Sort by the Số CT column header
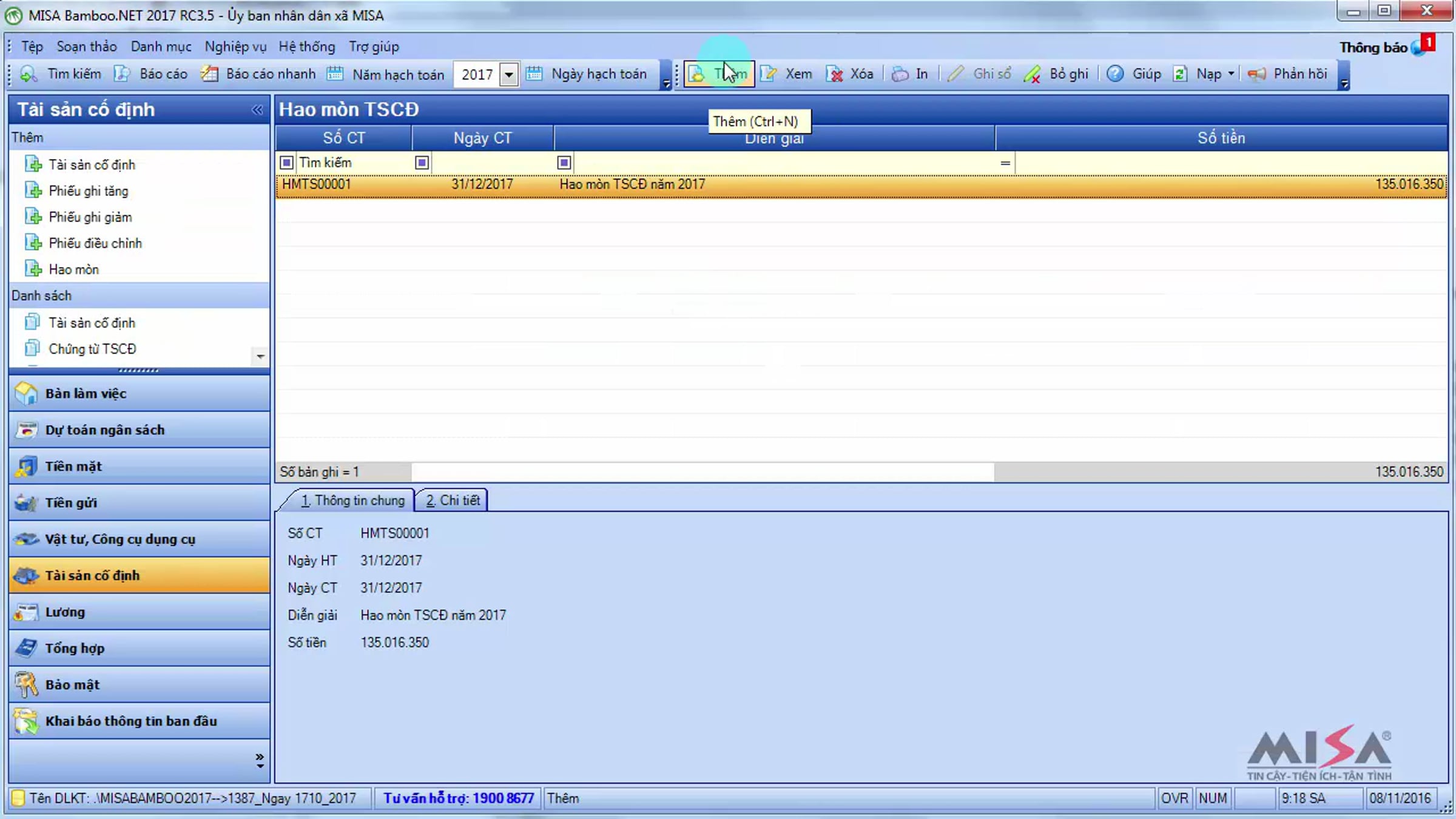The image size is (1456, 819). [x=344, y=138]
